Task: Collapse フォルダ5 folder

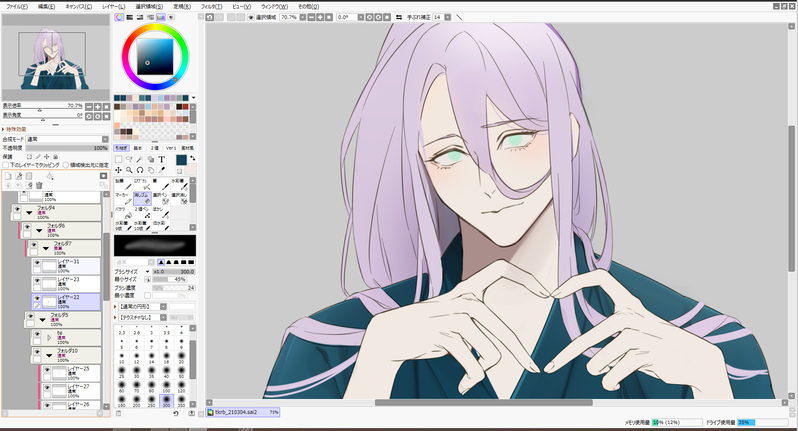Action: [x=43, y=320]
